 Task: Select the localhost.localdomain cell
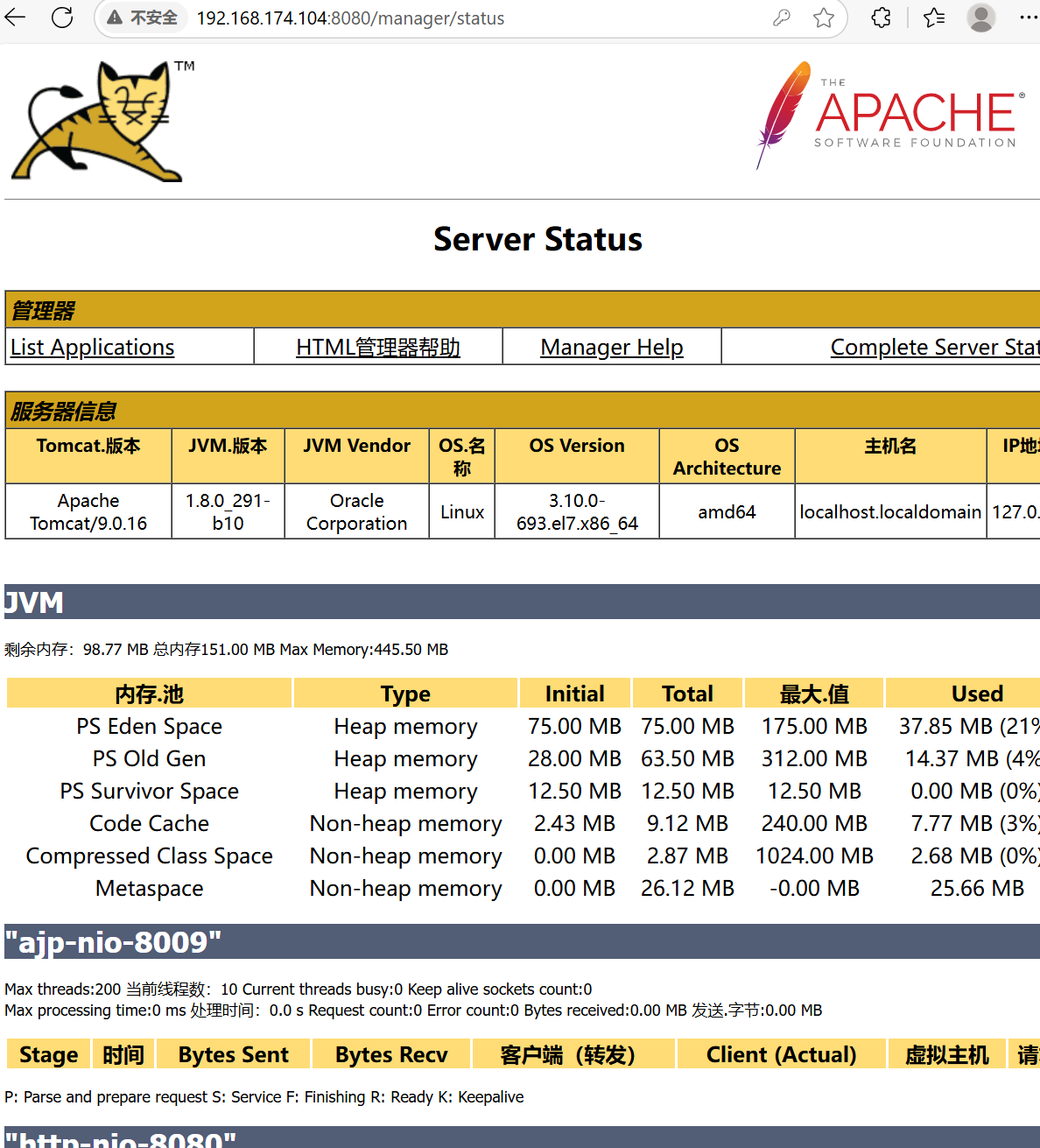click(x=890, y=511)
